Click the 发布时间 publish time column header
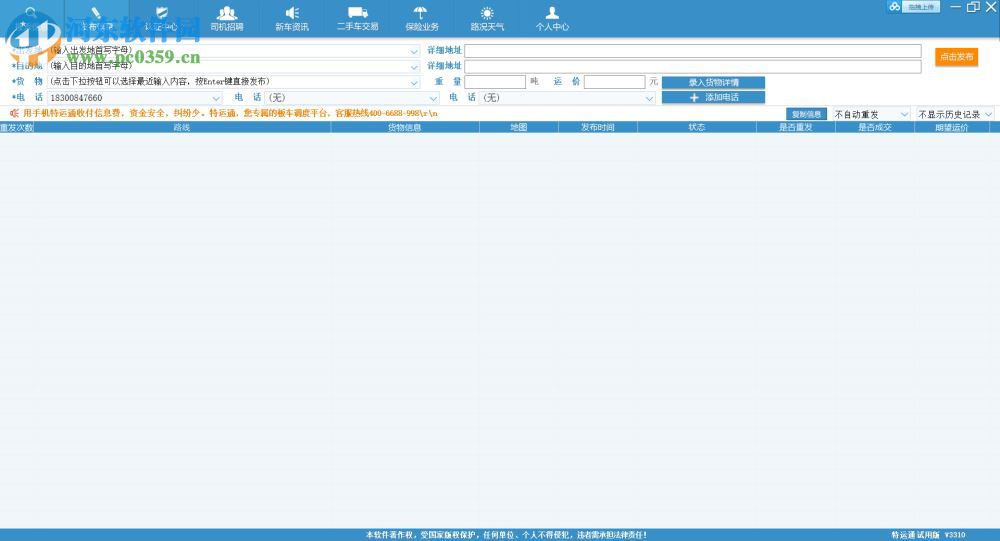This screenshot has height=541, width=1000. [598, 128]
